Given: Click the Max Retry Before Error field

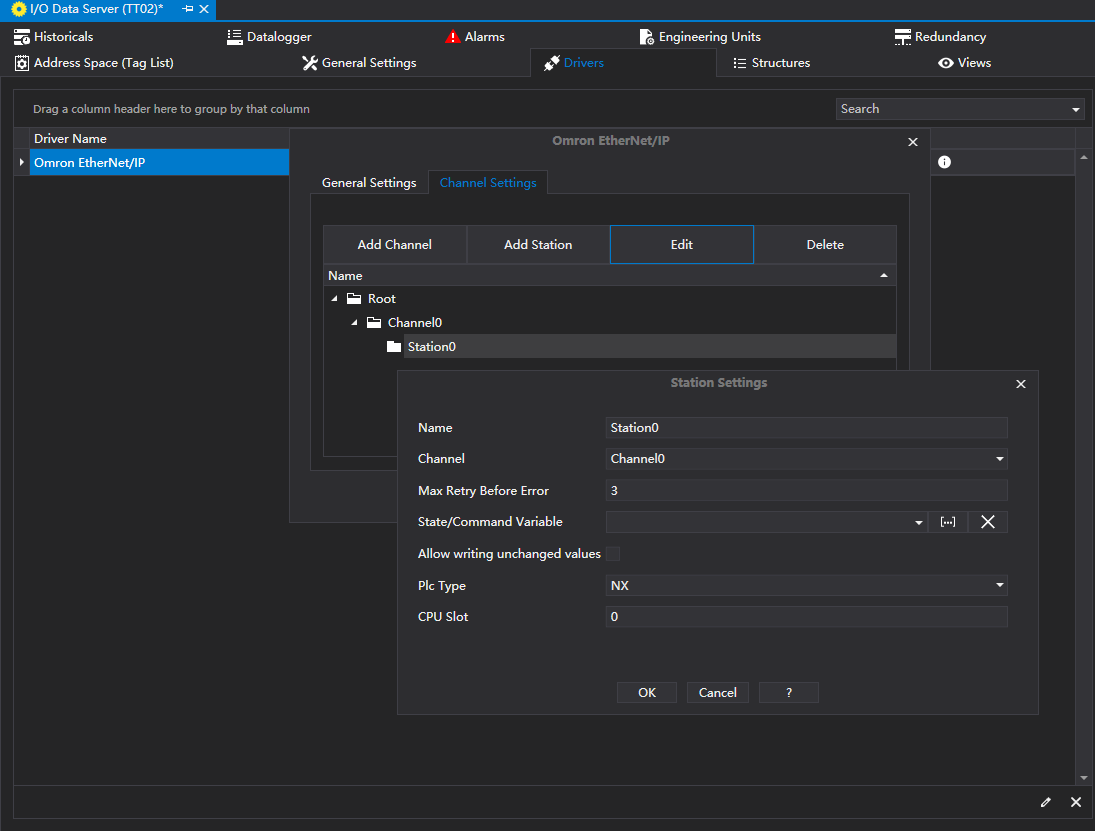Looking at the screenshot, I should point(806,491).
